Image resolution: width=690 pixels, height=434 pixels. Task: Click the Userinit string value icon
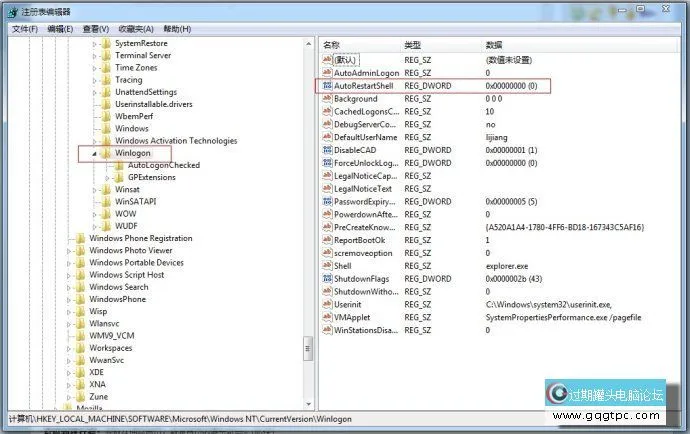pos(327,304)
